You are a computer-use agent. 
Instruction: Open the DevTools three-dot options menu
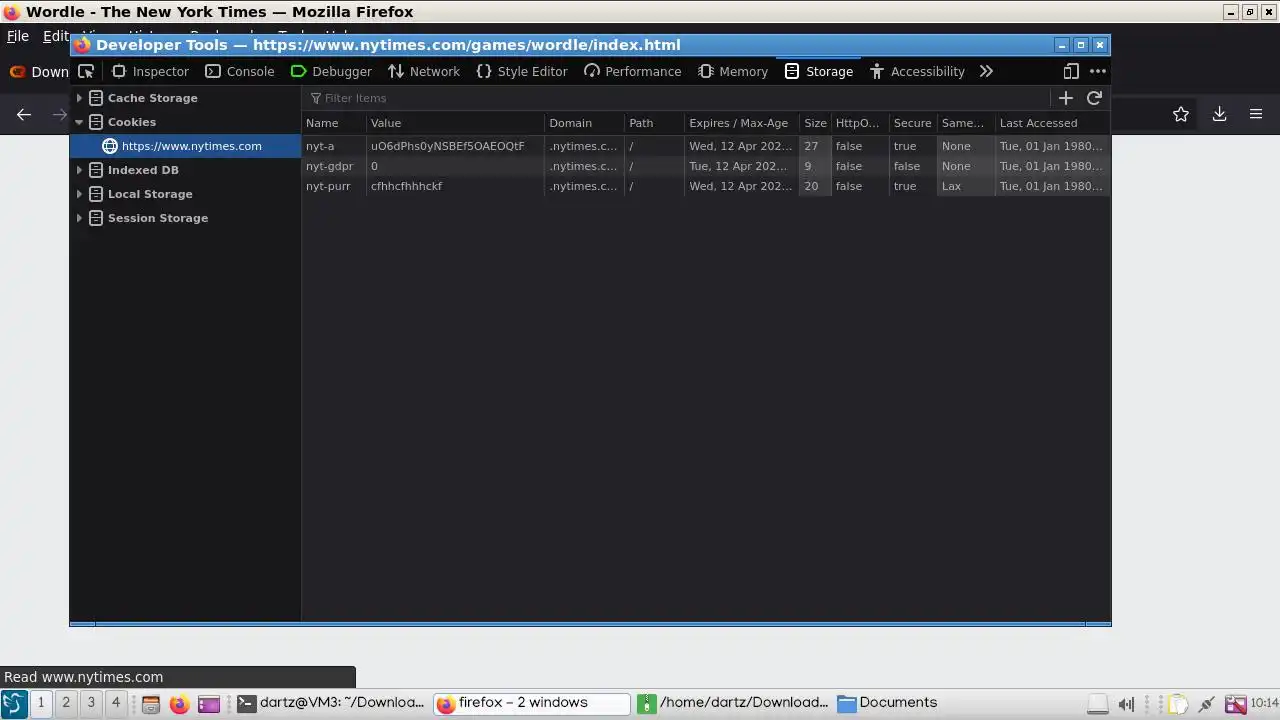pyautogui.click(x=1098, y=71)
